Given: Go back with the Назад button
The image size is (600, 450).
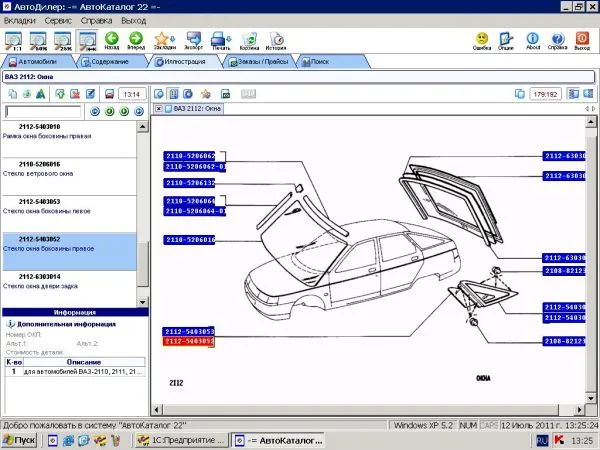Looking at the screenshot, I should click(x=112, y=41).
